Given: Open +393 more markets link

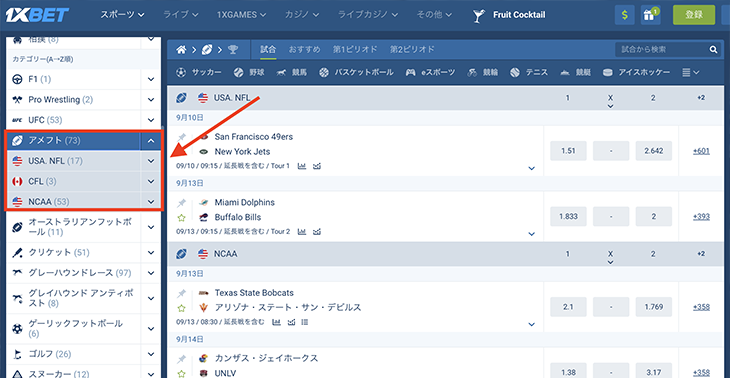Looking at the screenshot, I should coord(701,216).
